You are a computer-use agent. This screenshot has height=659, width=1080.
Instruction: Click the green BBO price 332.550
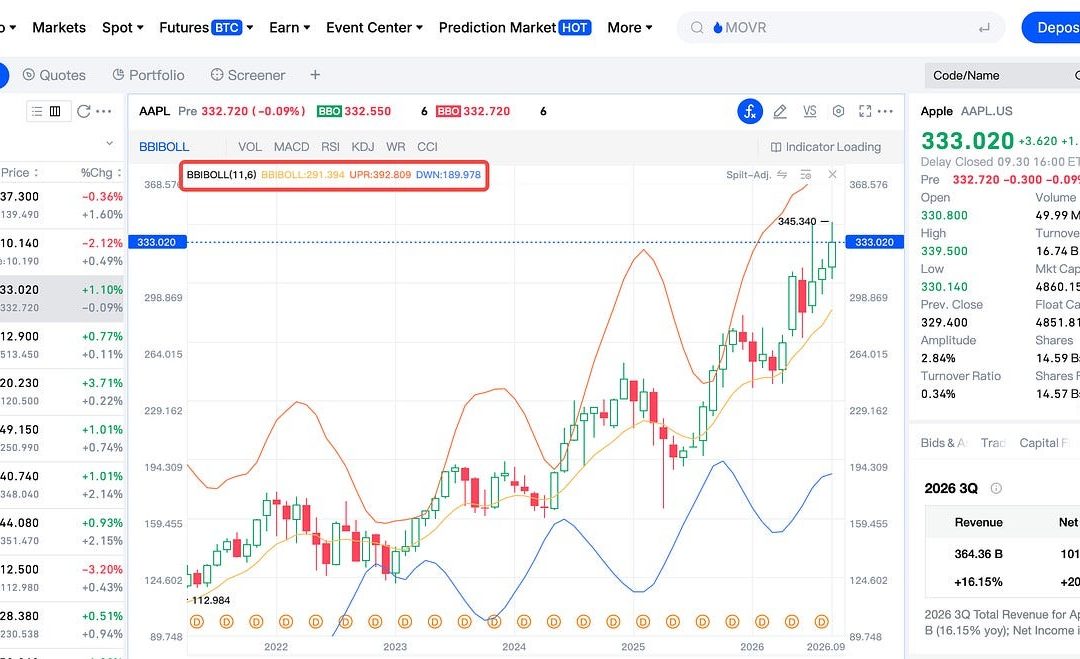click(367, 111)
